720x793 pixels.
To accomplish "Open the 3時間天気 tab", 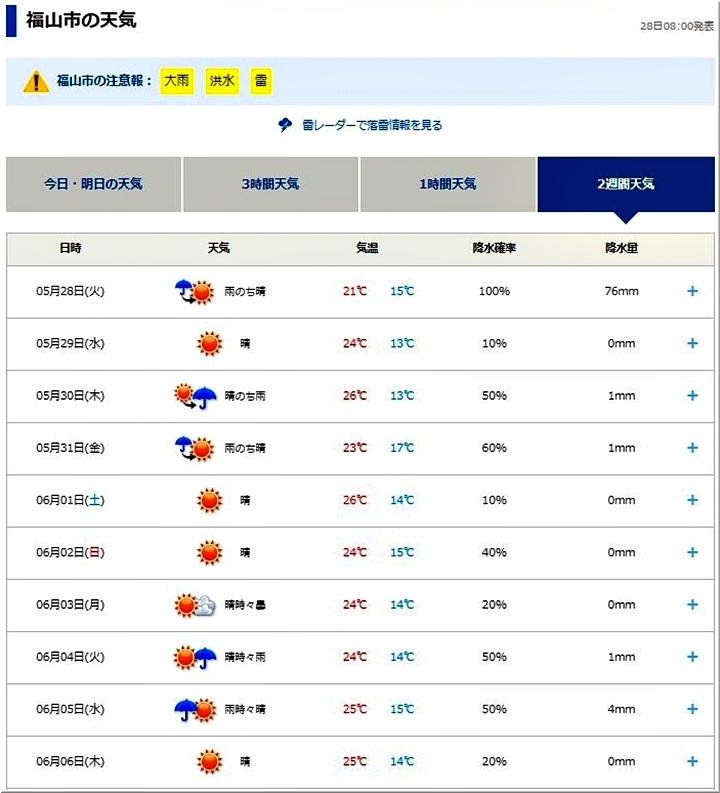I will coord(270,184).
